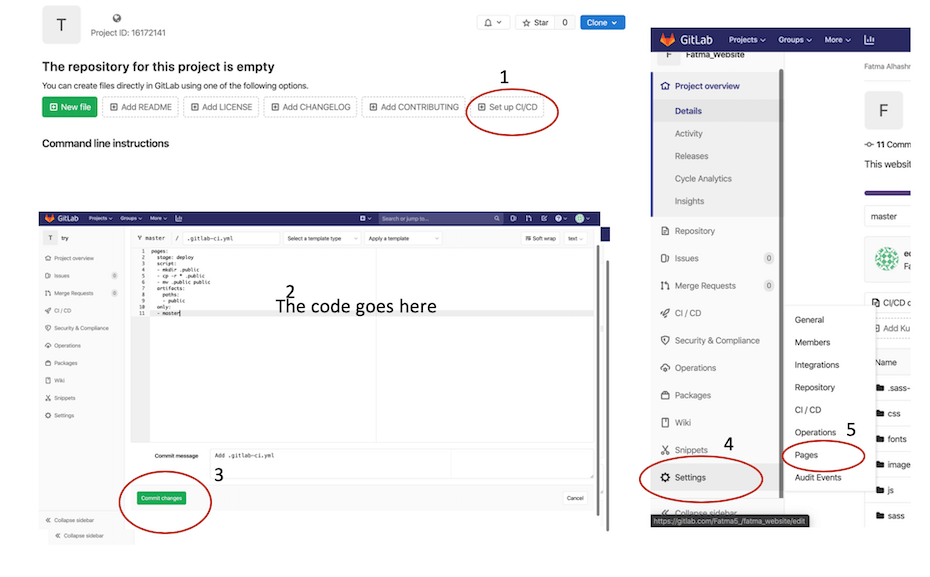
Task: Click the Snippets scissors icon in the editor sidebar
Action: (x=48, y=398)
